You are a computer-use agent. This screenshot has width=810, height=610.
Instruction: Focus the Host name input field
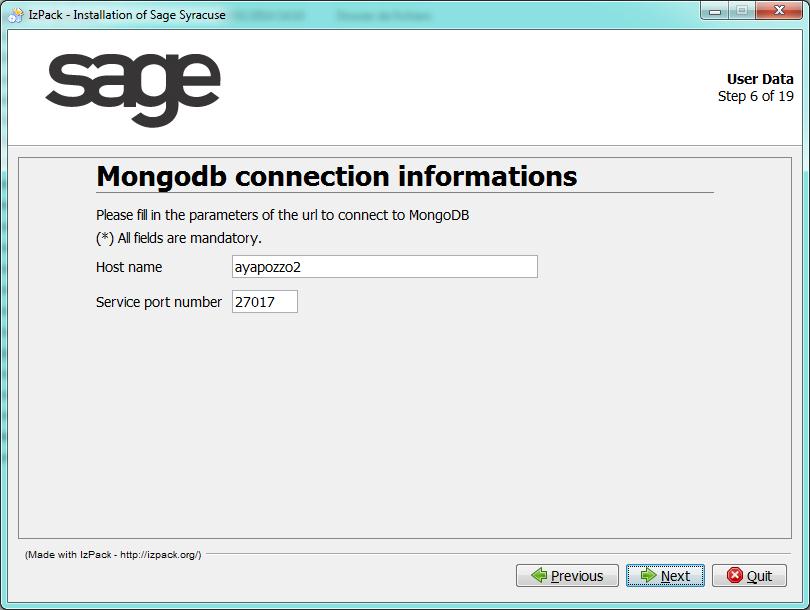tap(385, 267)
